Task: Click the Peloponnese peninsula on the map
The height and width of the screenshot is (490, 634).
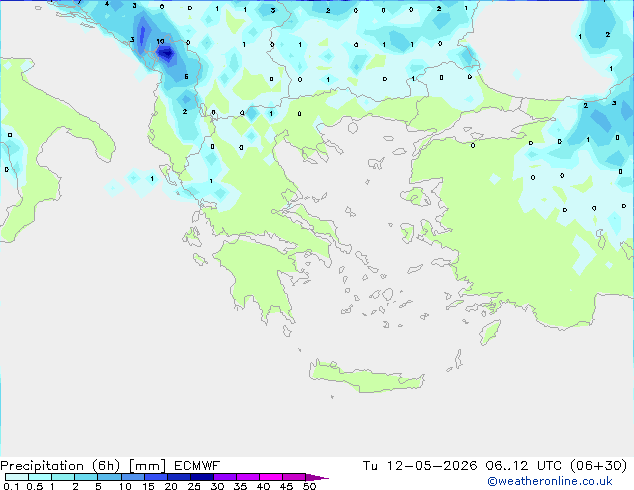Action: click(259, 275)
